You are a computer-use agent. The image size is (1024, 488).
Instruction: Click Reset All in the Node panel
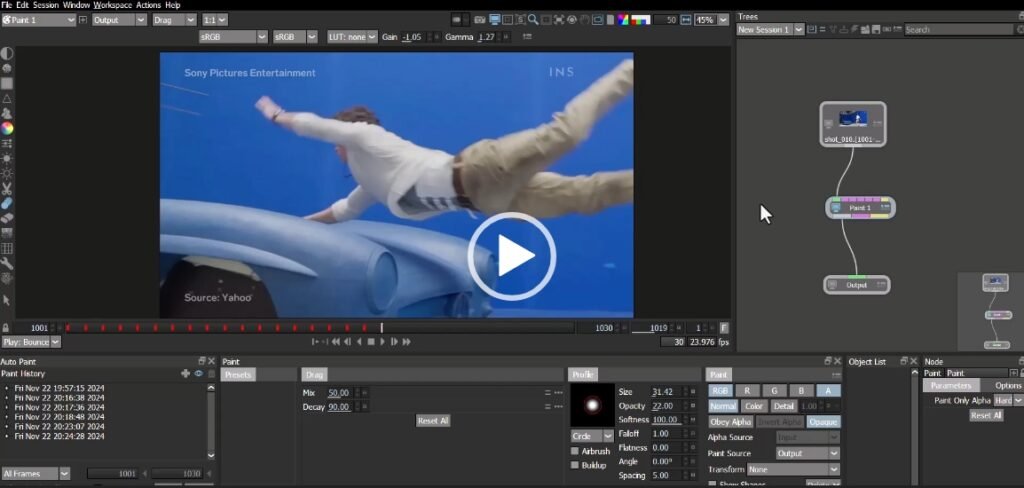click(x=985, y=415)
